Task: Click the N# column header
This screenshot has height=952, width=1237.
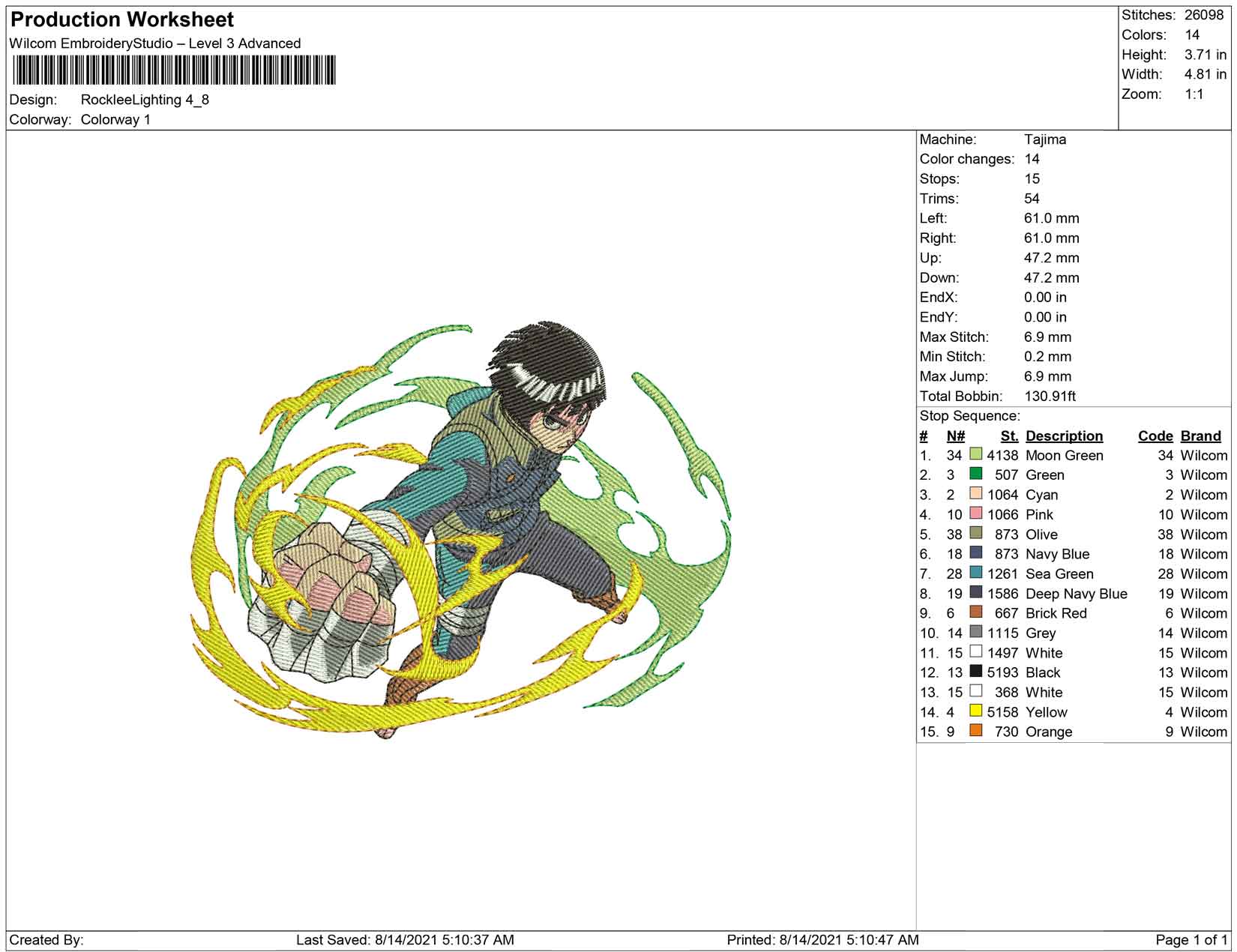Action: coord(955,436)
